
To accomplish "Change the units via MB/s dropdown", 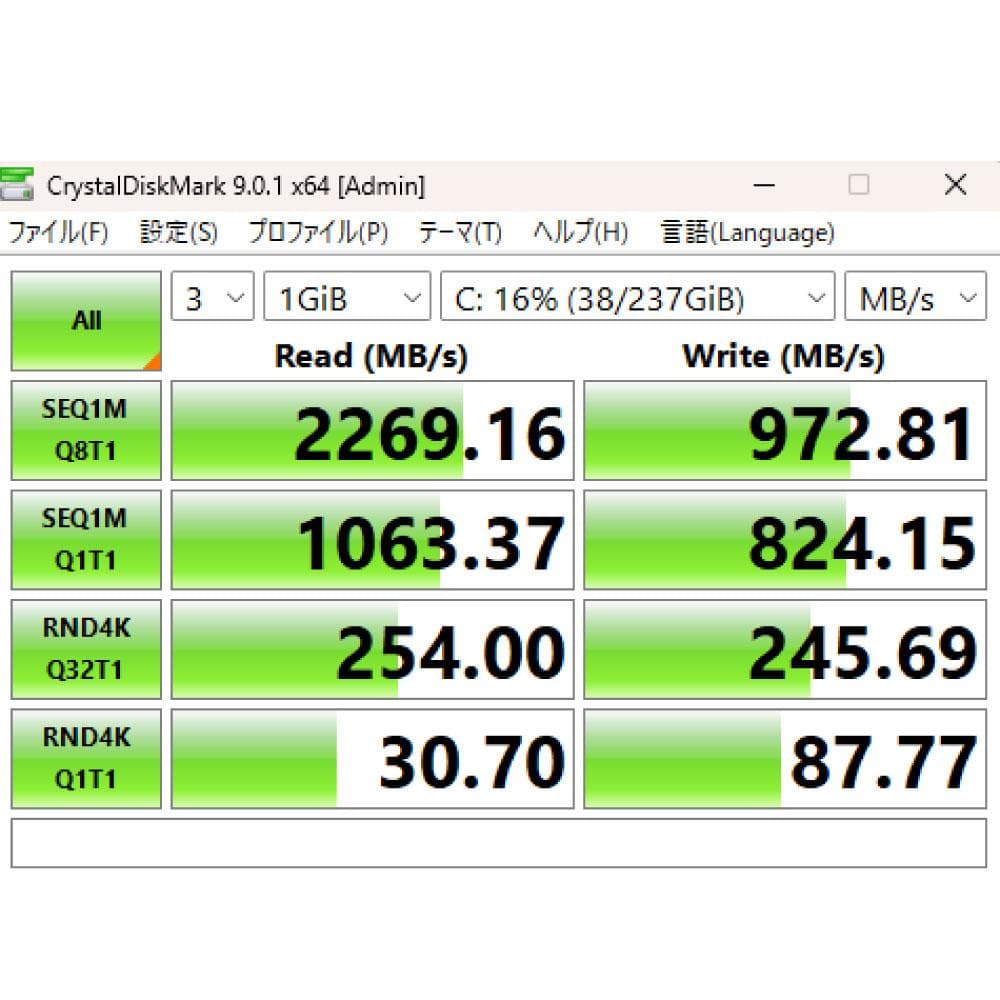I will (915, 296).
